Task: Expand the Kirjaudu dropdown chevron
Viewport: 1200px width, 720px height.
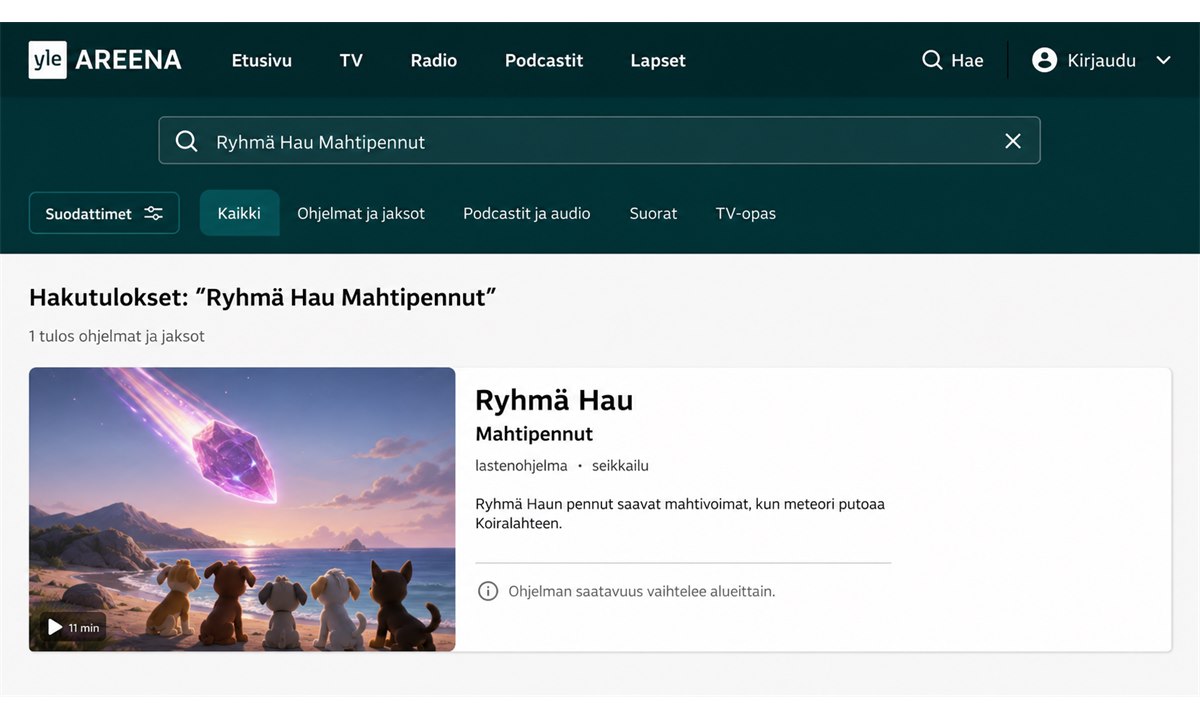Action: point(1163,60)
